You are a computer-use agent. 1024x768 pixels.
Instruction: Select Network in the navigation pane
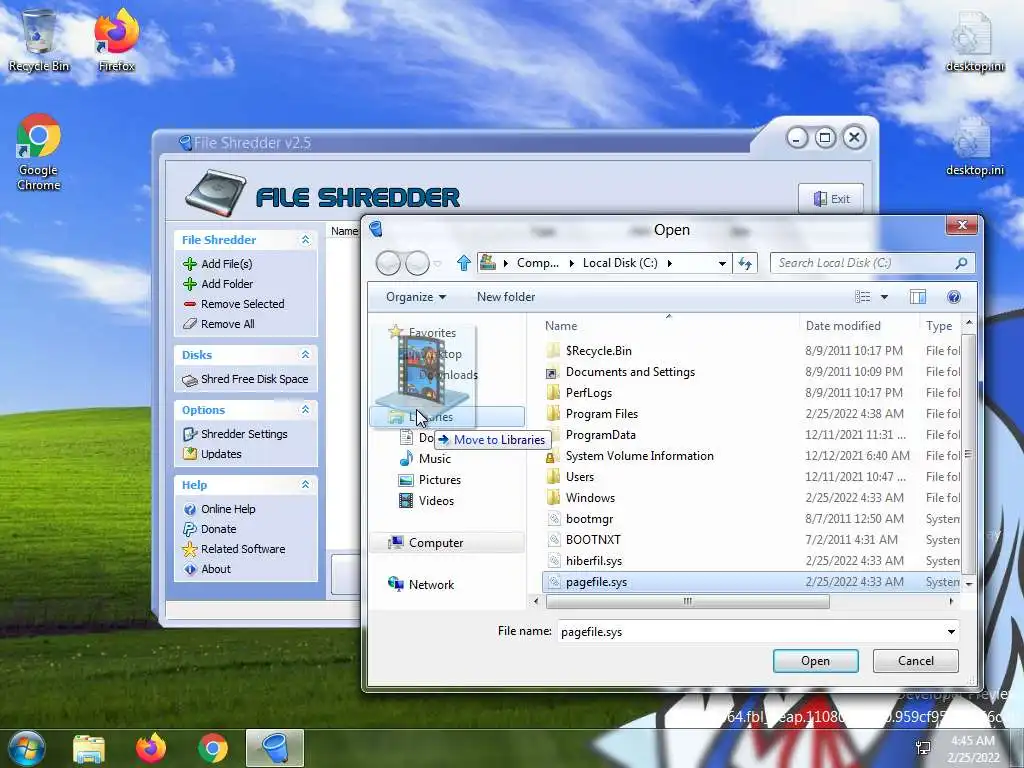click(421, 584)
